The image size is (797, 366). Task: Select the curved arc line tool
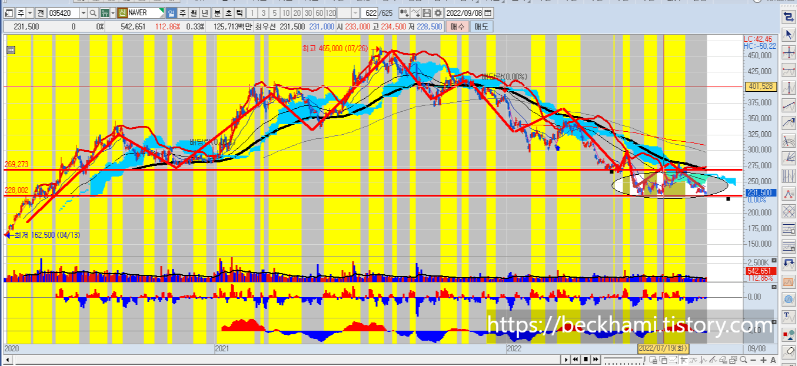788,122
